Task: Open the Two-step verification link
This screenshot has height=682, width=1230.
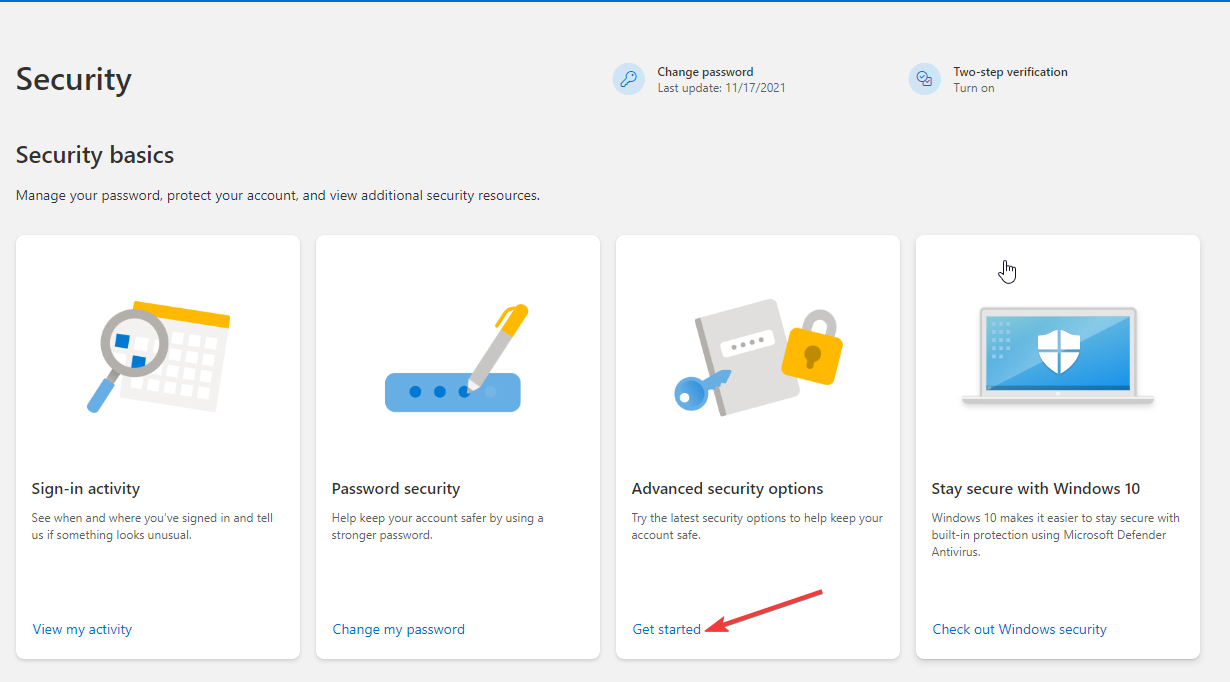Action: (1010, 72)
